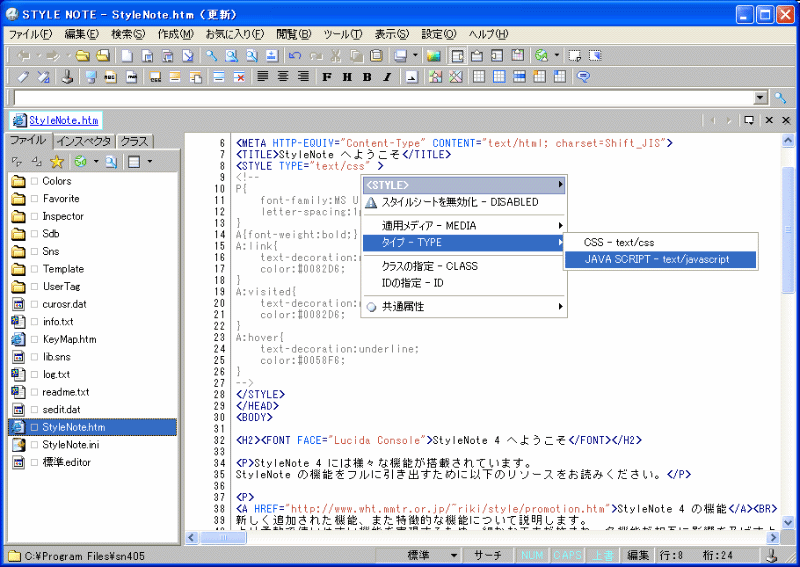Check the box beside Inspector folder
800x567 pixels.
[34, 216]
